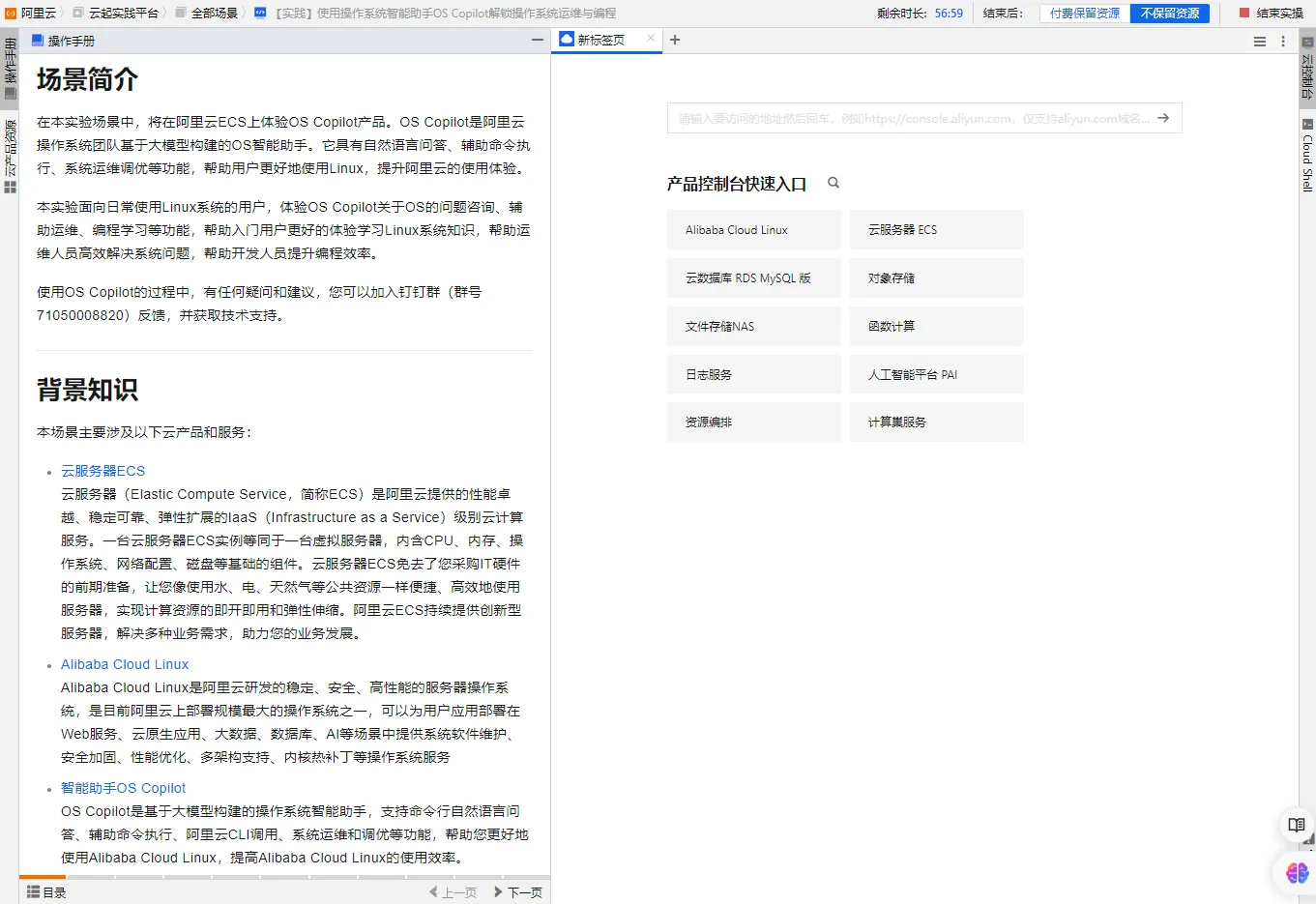Open 人工智能平台 PAI shortcut

[937, 374]
